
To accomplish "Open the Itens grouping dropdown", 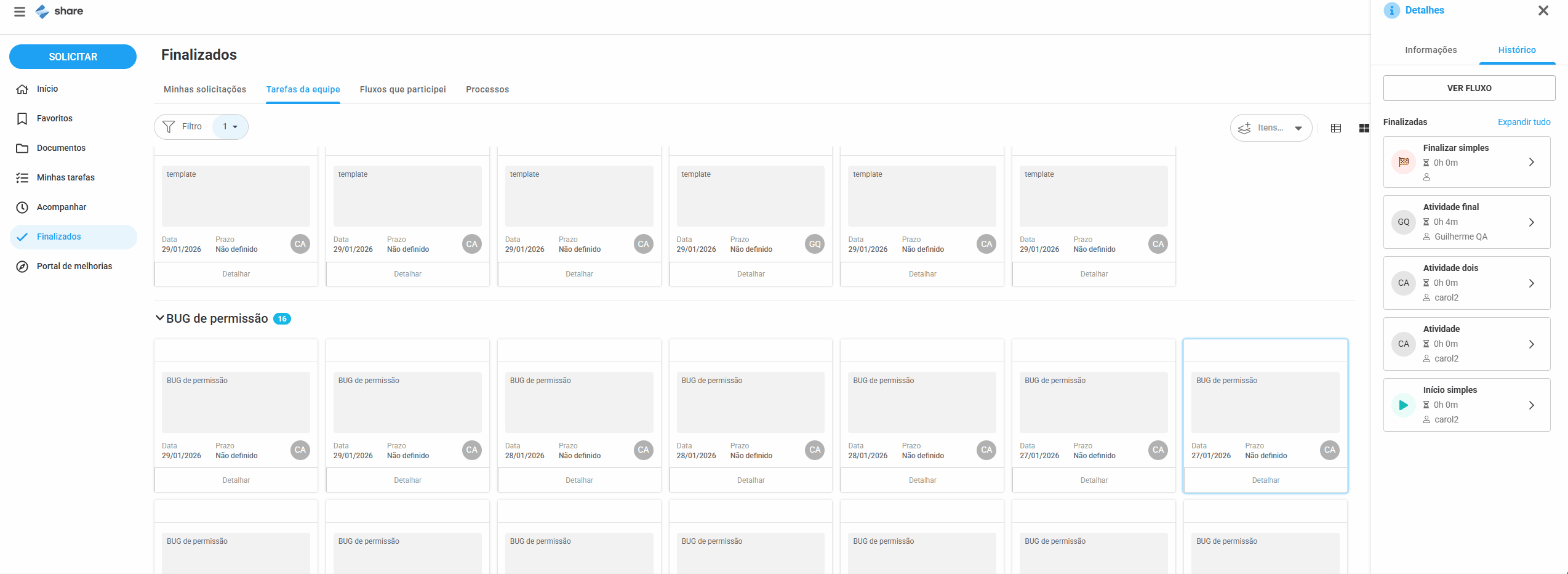I will click(x=1271, y=128).
